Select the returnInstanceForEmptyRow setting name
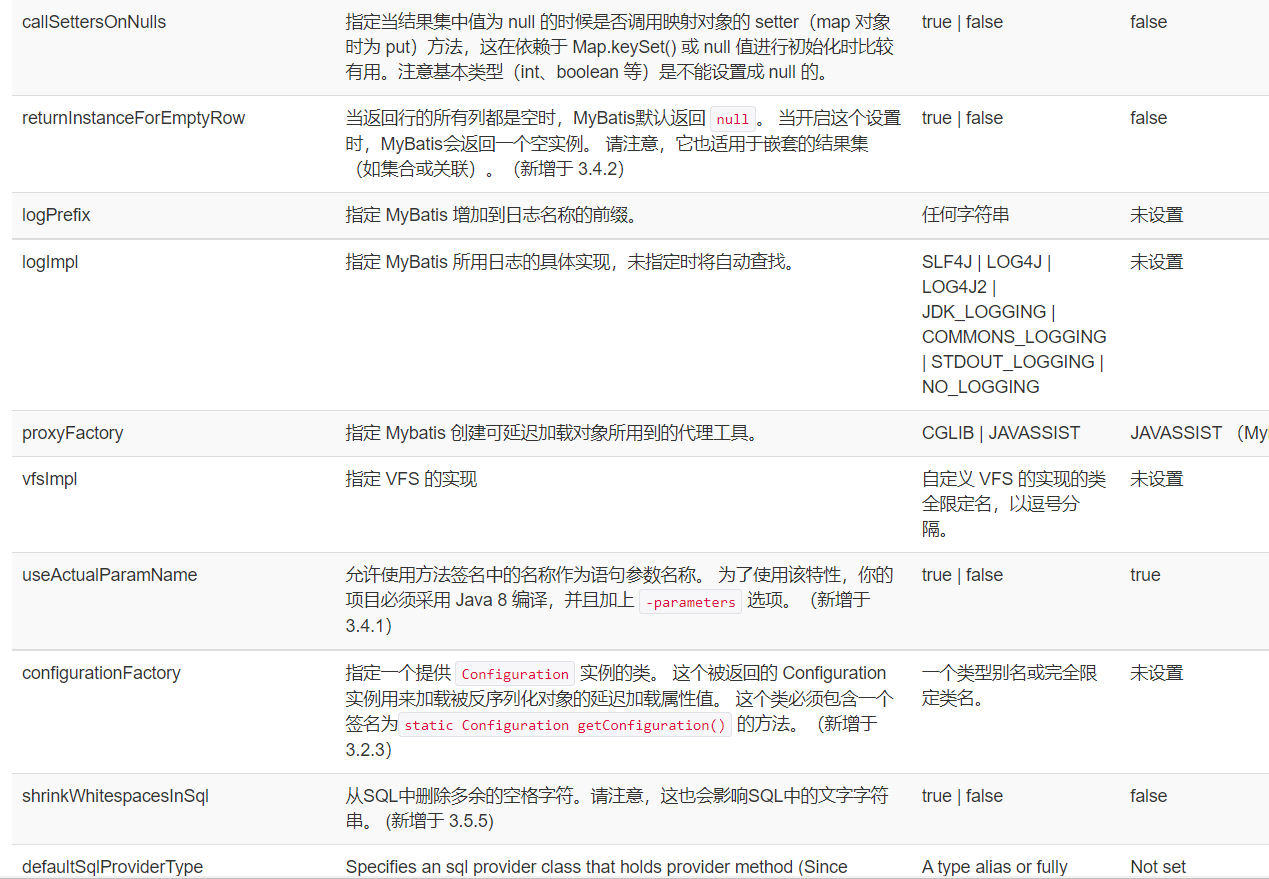Screen dimensions: 1269x879 [133, 118]
